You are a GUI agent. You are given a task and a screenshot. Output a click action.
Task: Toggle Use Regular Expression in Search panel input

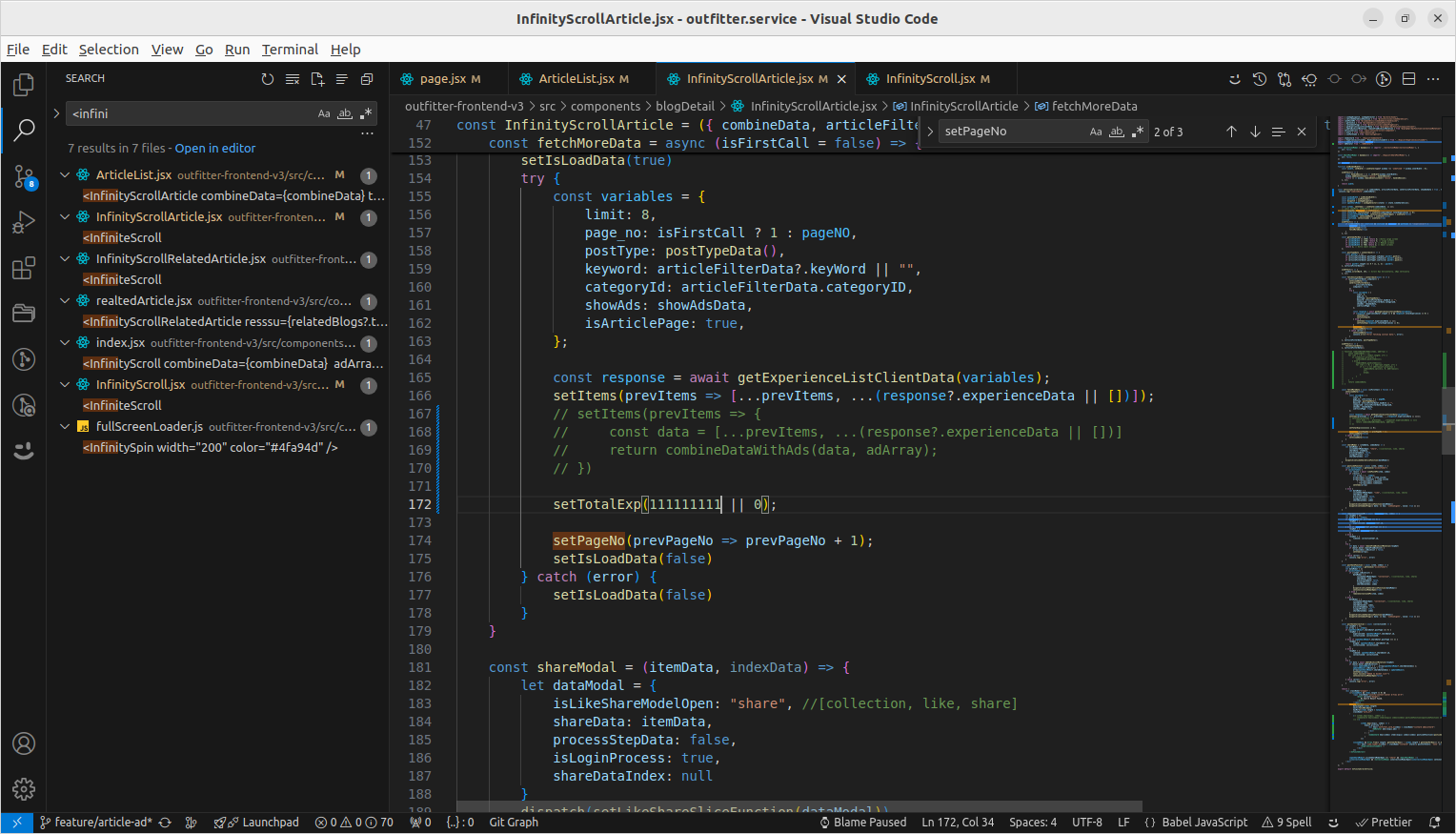[366, 113]
